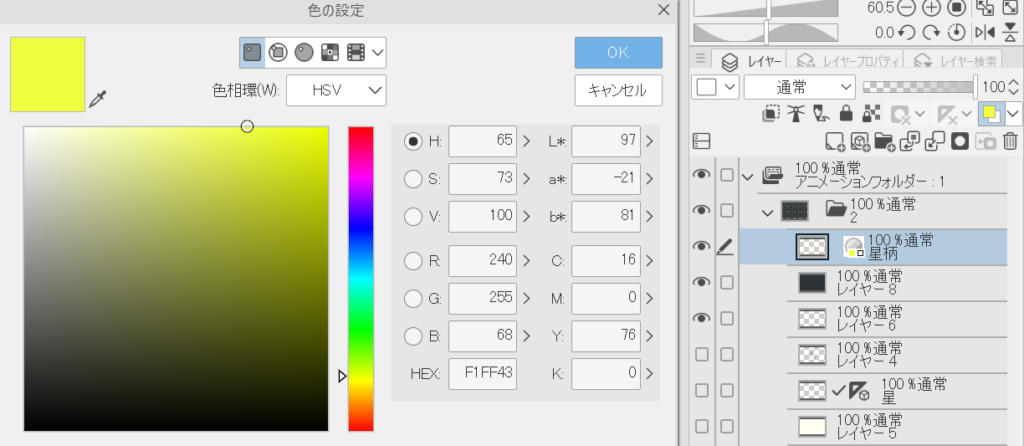This screenshot has width=1024, height=446.
Task: Click the create layer mask icon
Action: 959,141
